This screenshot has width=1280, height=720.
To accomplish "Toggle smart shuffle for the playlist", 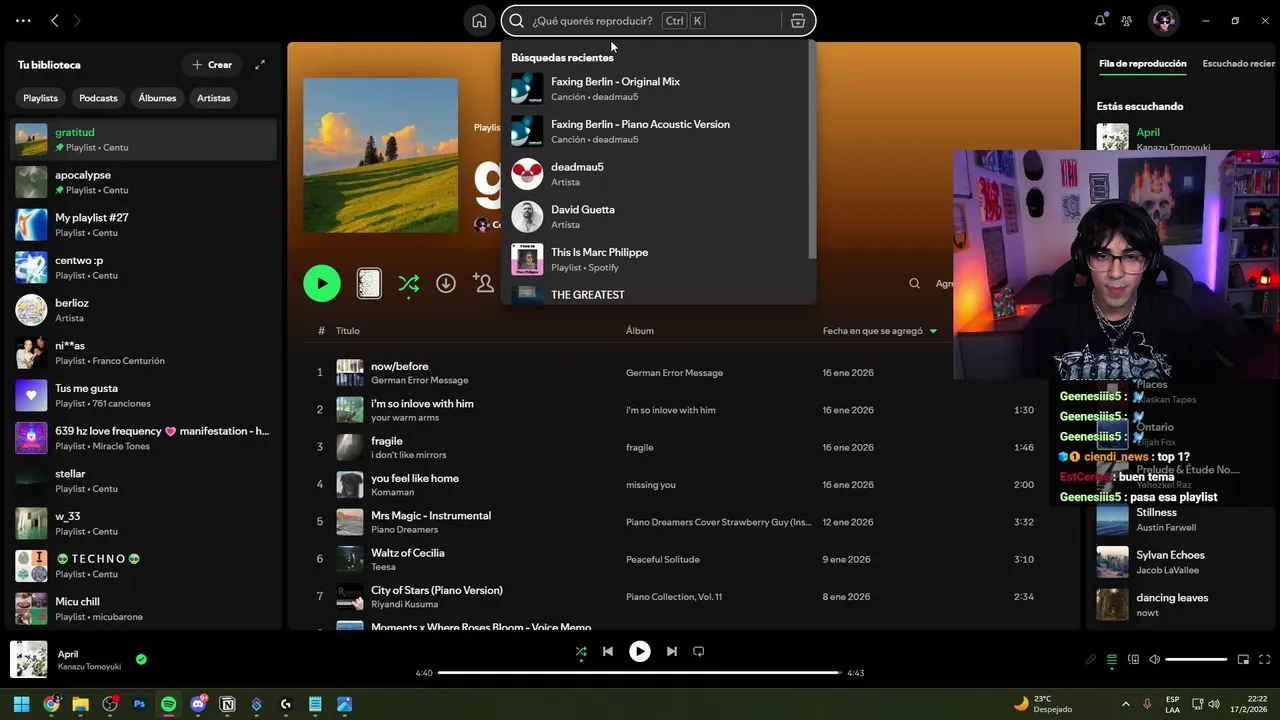I will [x=408, y=284].
